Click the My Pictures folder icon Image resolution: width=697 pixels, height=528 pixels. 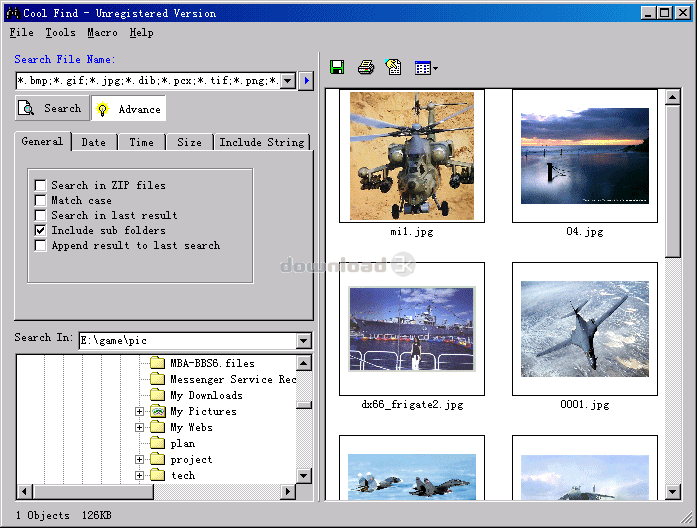tap(157, 411)
